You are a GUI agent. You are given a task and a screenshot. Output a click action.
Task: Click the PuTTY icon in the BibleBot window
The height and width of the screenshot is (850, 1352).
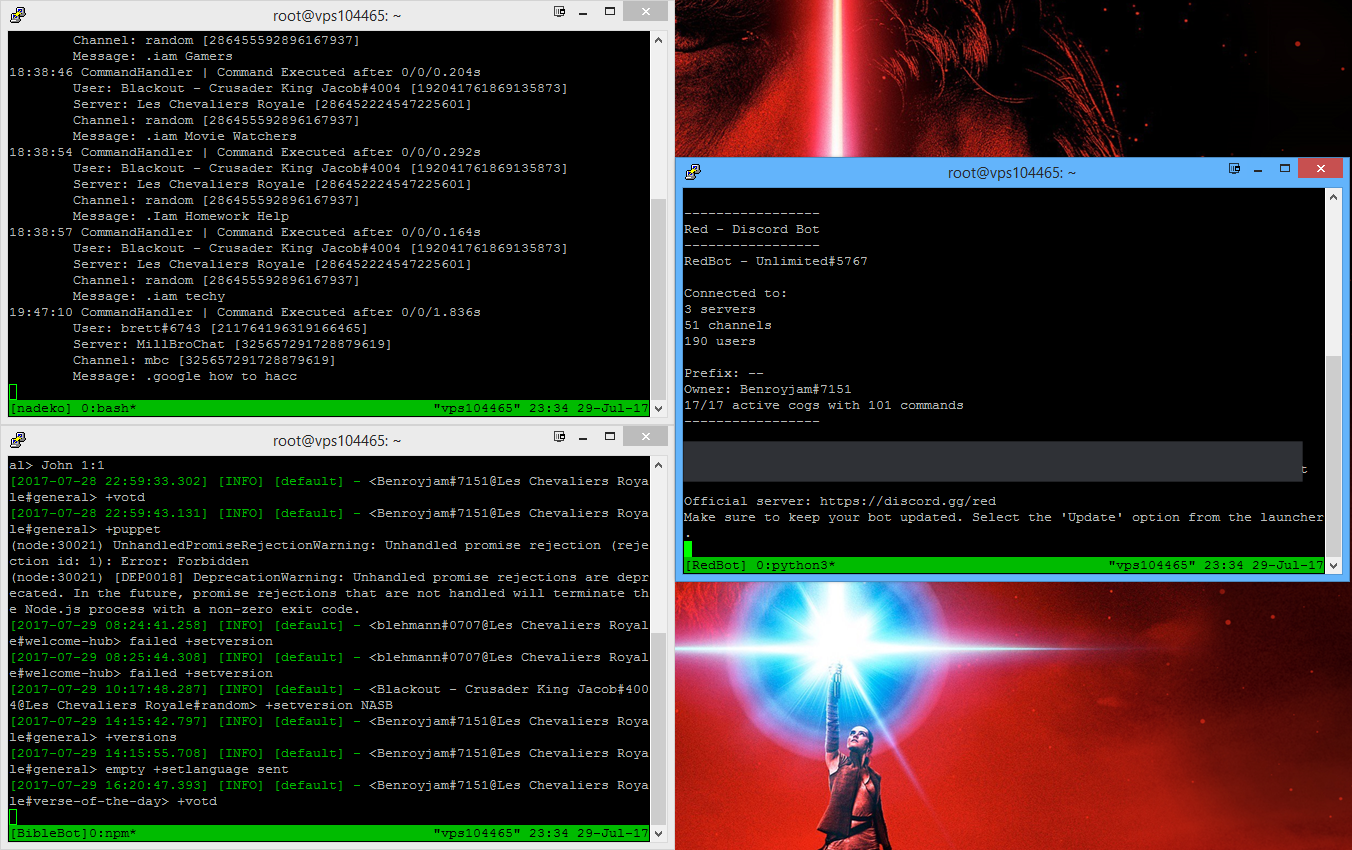point(17,440)
